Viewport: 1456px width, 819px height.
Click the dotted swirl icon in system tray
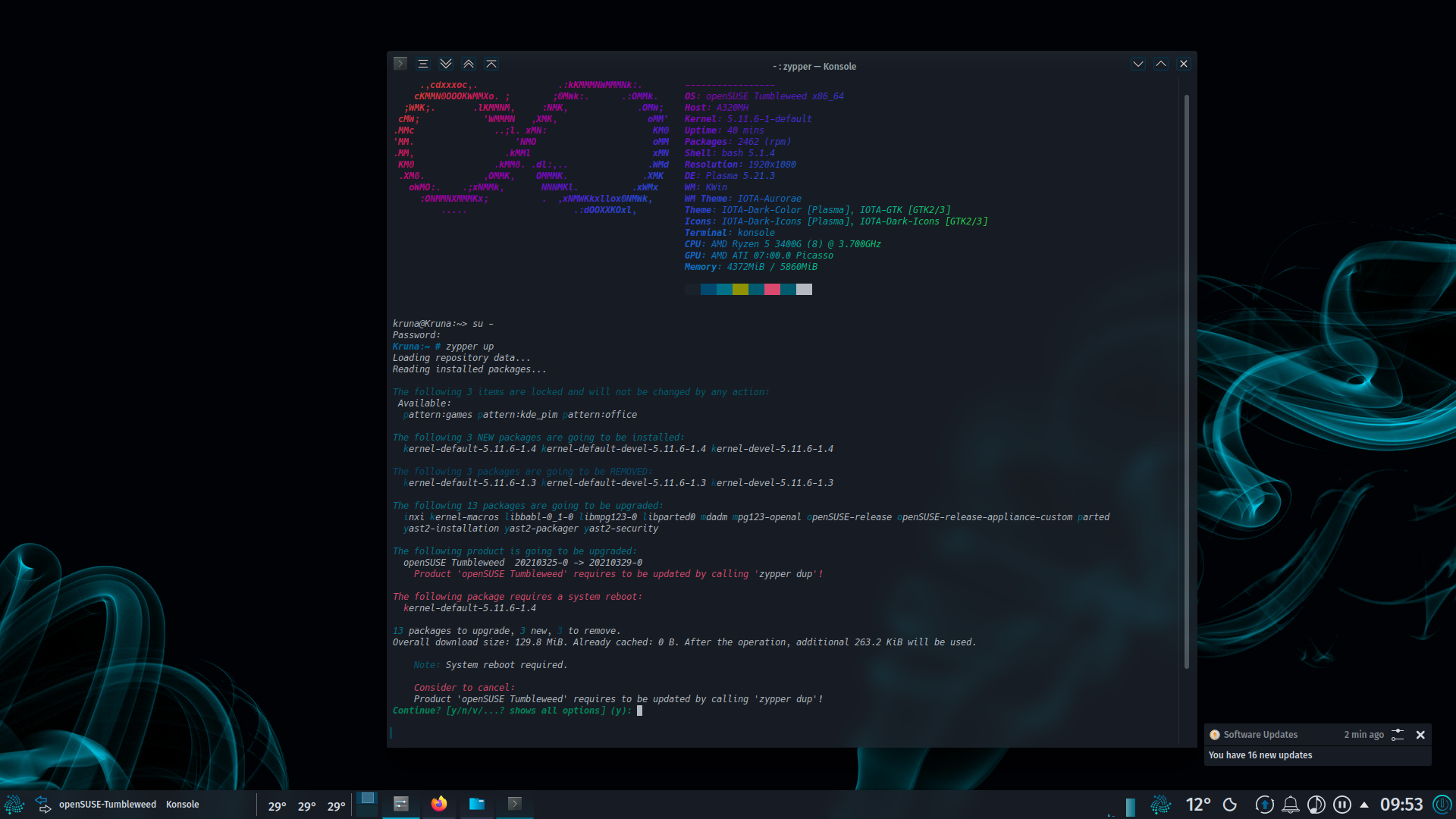click(x=1161, y=805)
